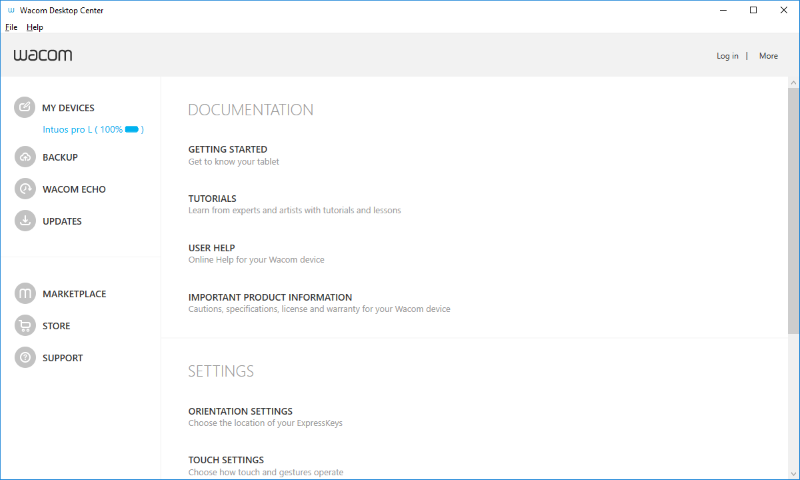Click the Backup cloud icon
The width and height of the screenshot is (800, 480).
click(x=25, y=157)
